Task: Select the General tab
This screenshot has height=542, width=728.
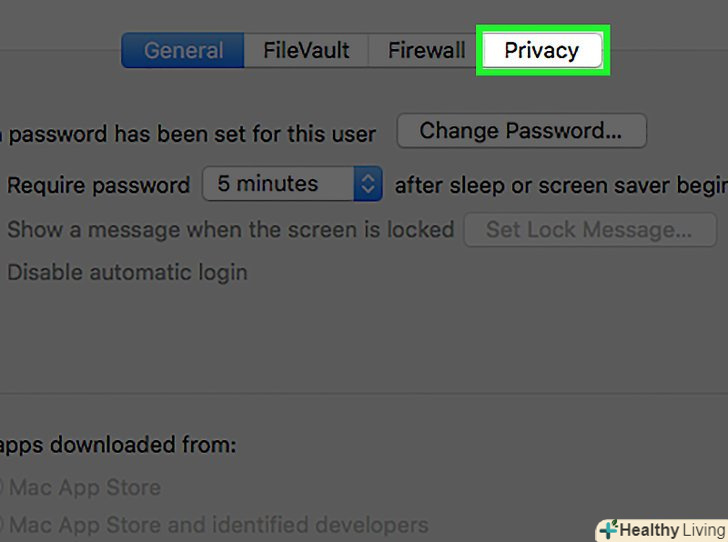Action: click(183, 50)
